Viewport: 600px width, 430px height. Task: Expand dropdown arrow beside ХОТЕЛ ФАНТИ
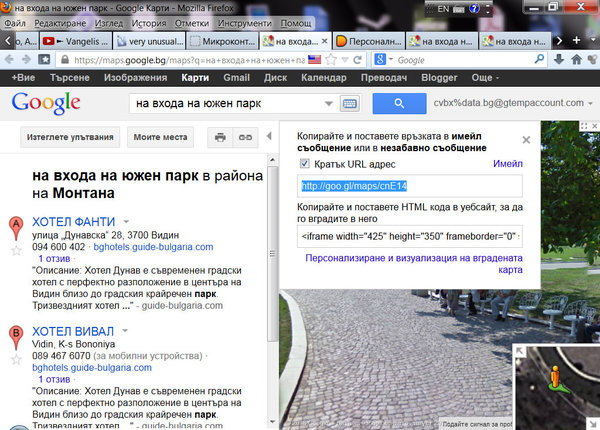click(126, 221)
